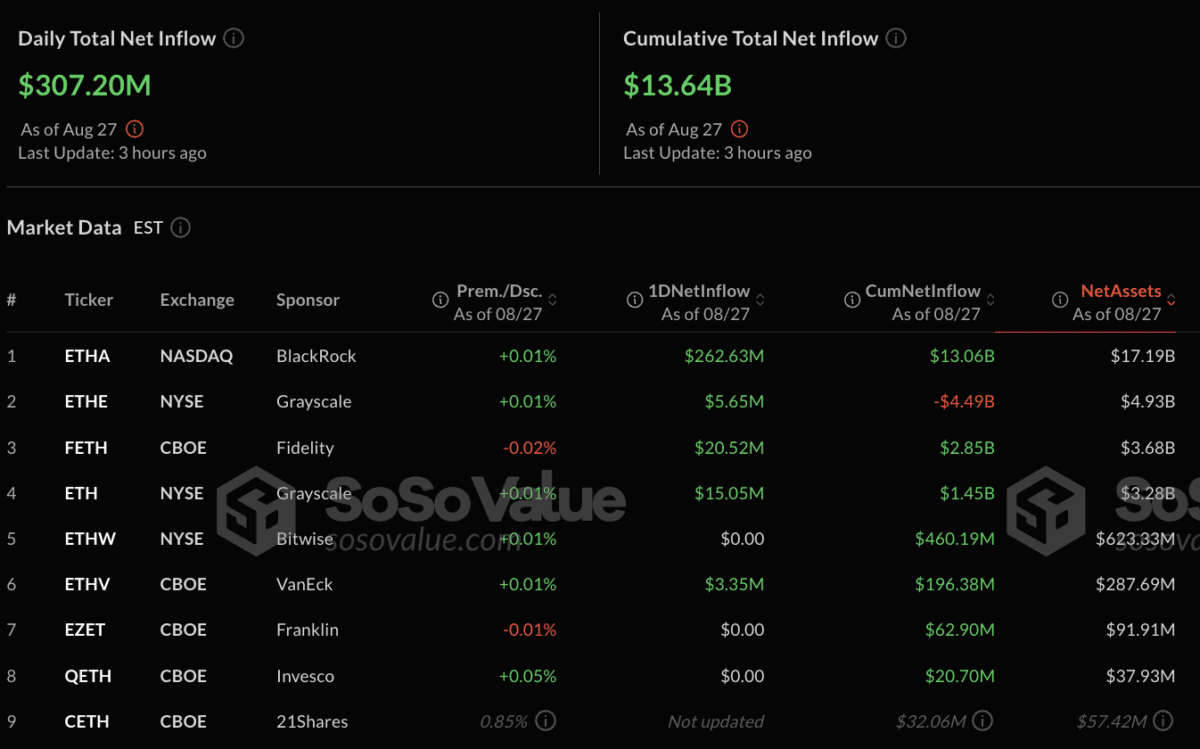Click the $37.93M net assets value
The height and width of the screenshot is (749, 1200).
tap(1140, 676)
